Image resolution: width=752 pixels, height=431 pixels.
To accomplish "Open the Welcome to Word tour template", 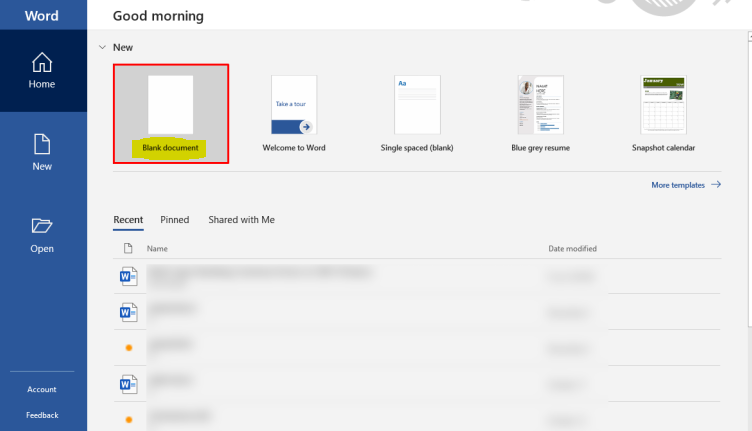I will click(294, 114).
